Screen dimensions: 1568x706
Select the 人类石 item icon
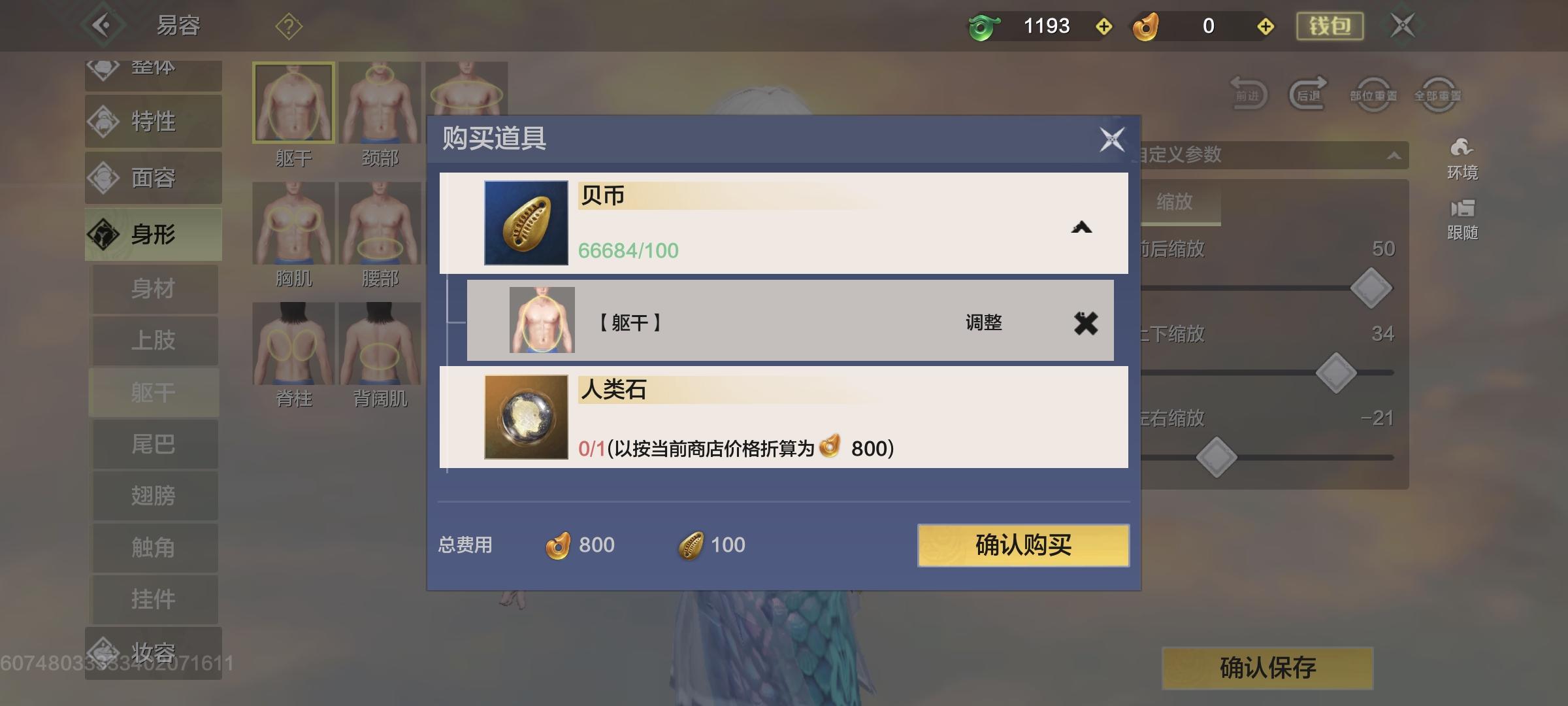click(526, 417)
